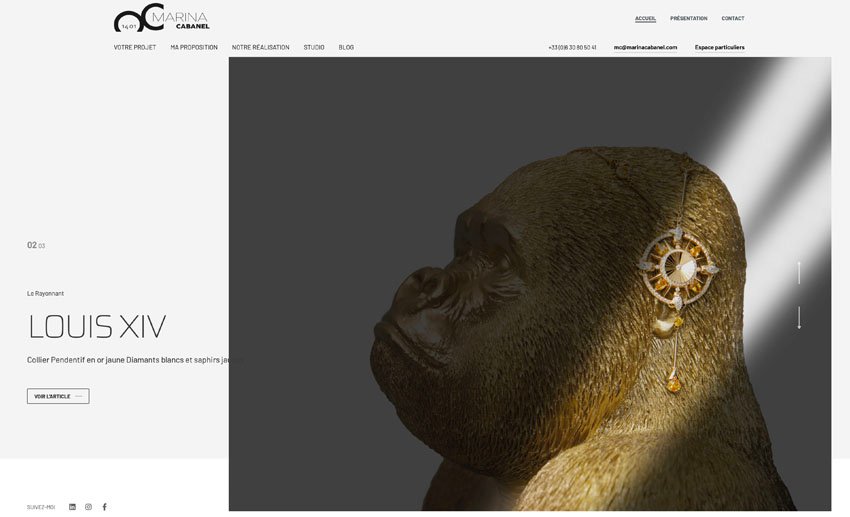850x517 pixels.
Task: Click the Voir l'article button
Action: [x=58, y=396]
